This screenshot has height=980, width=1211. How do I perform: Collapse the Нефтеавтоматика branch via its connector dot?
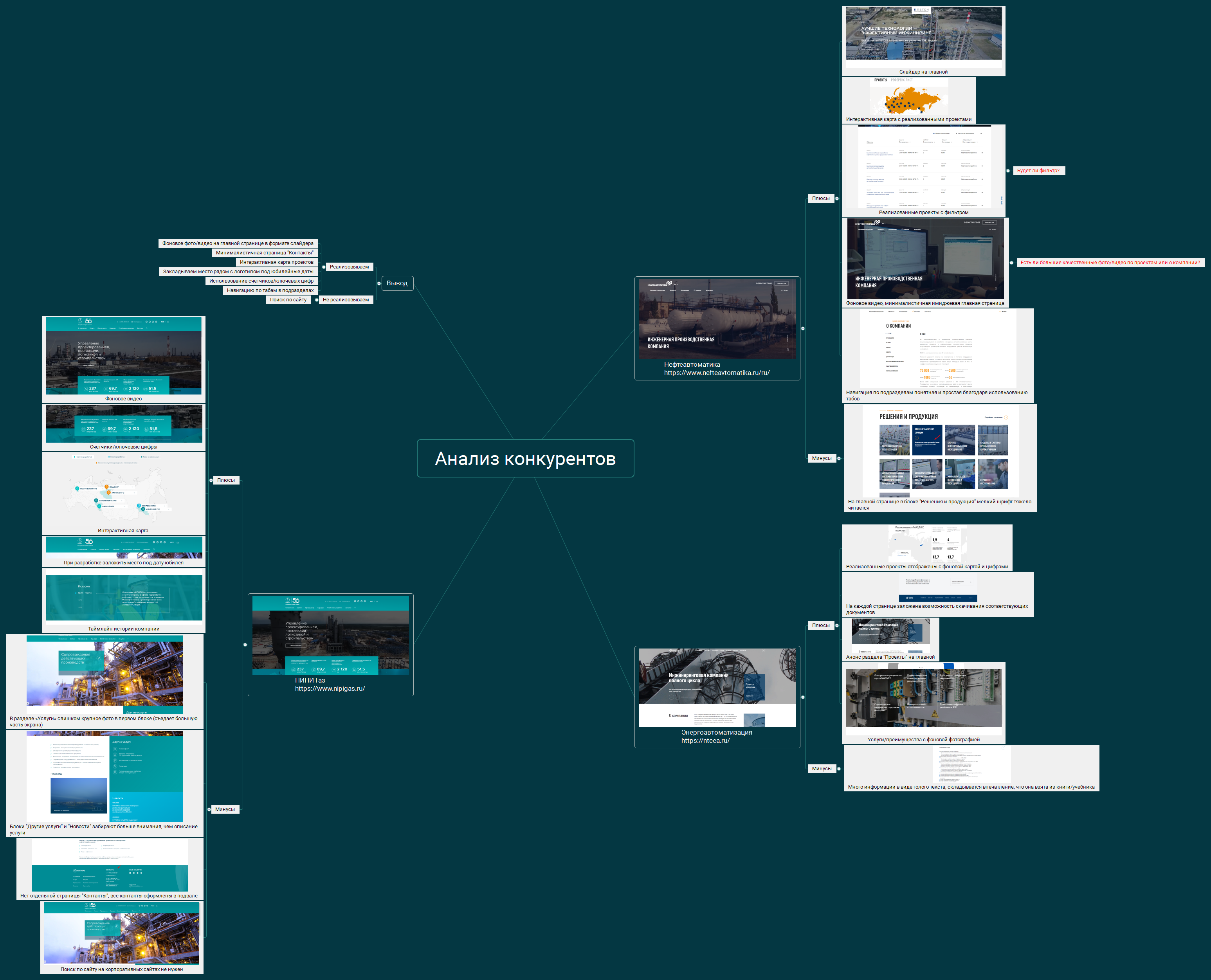tap(803, 328)
